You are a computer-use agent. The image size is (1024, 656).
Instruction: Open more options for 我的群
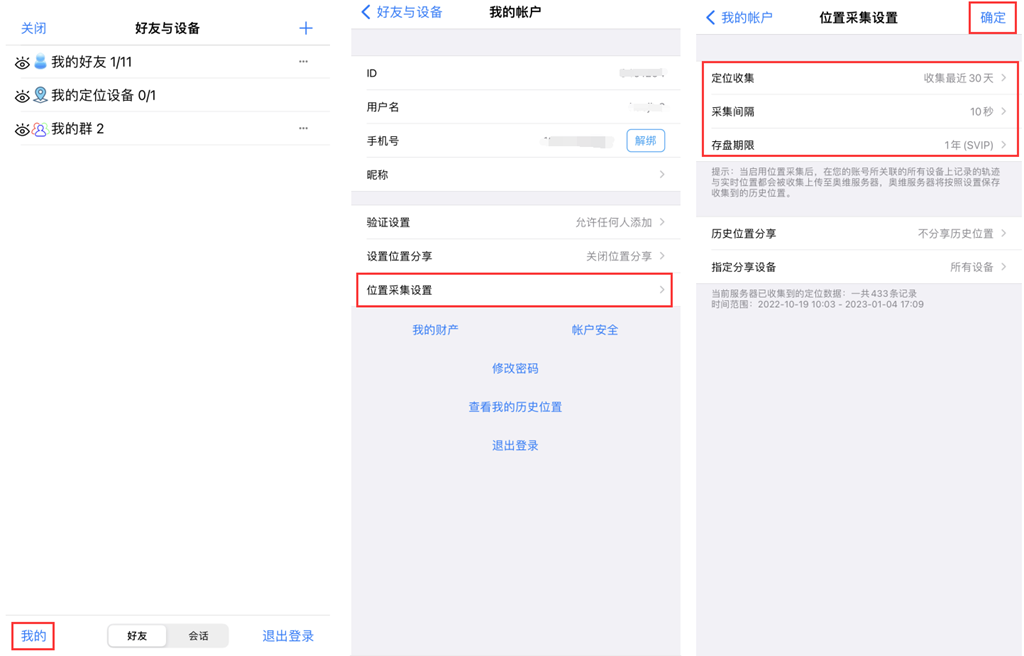[x=303, y=129]
